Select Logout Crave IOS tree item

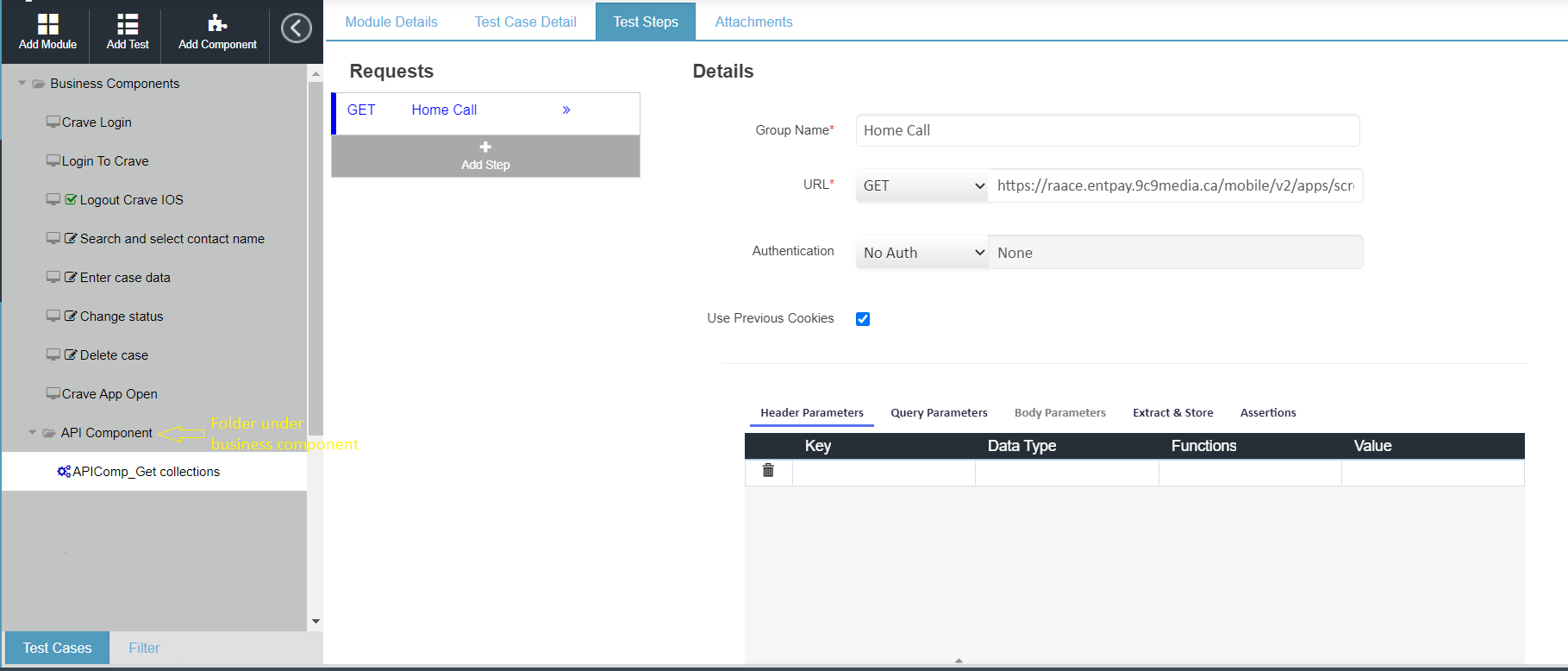tap(132, 200)
